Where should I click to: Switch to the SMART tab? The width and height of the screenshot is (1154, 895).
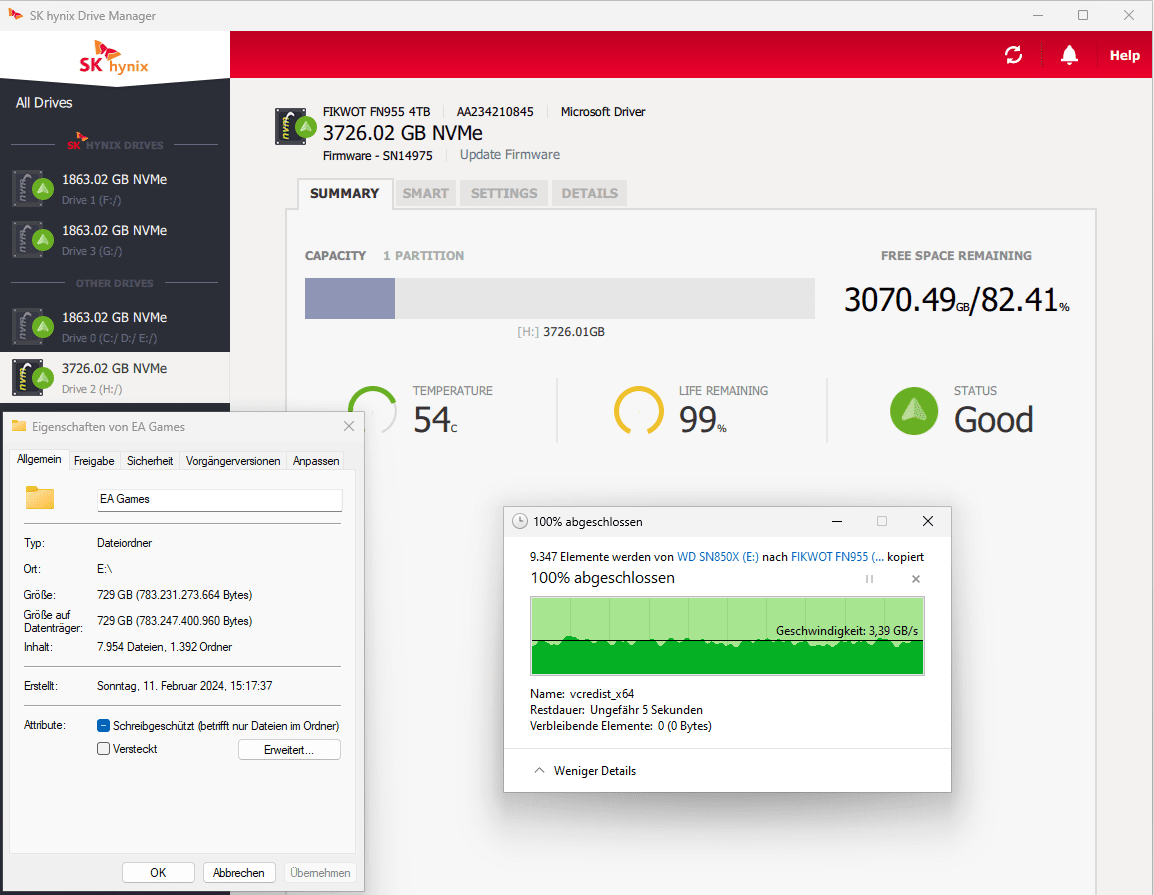pyautogui.click(x=425, y=194)
